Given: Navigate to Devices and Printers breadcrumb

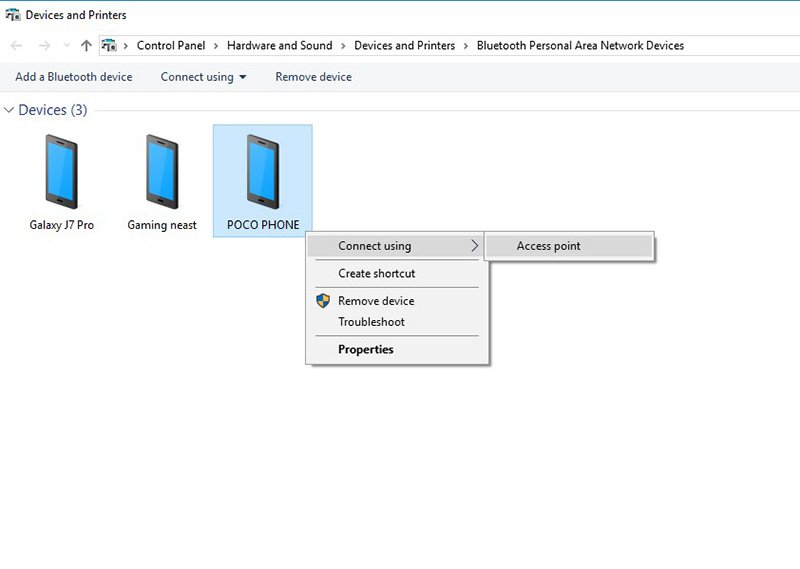Looking at the screenshot, I should pos(405,45).
